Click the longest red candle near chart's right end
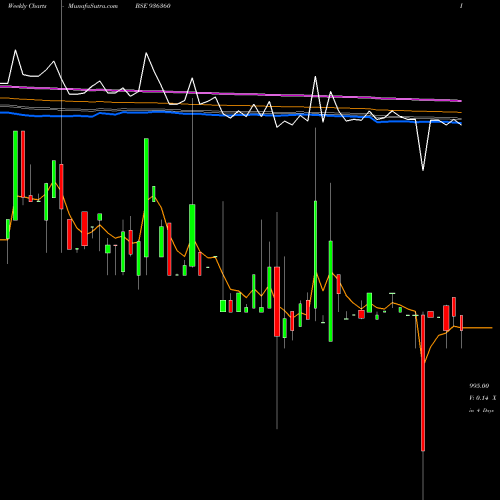 coord(423,383)
